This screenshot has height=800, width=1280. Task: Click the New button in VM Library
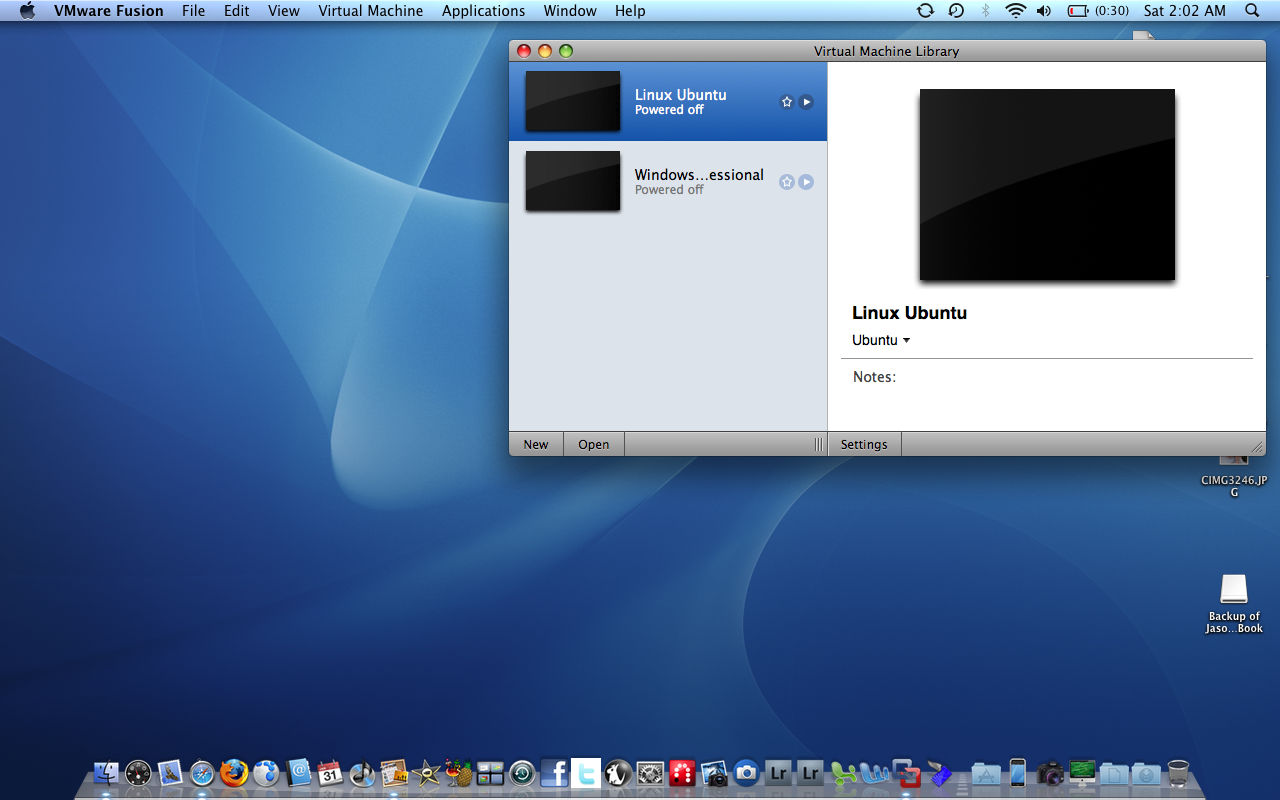coord(536,444)
